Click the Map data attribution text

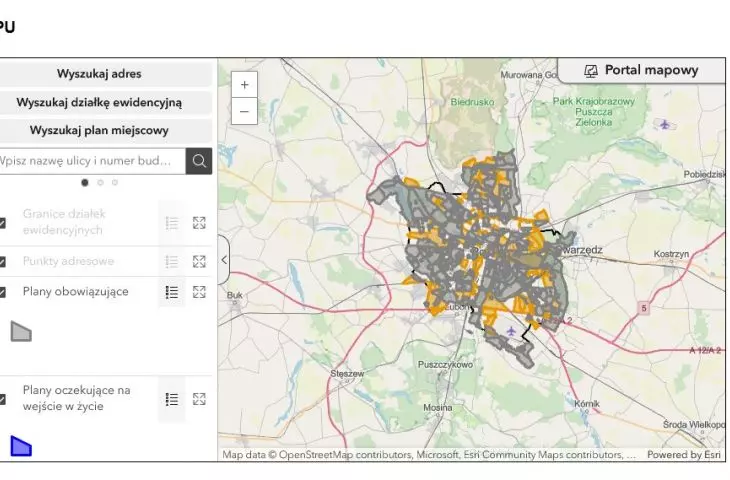coord(429,455)
